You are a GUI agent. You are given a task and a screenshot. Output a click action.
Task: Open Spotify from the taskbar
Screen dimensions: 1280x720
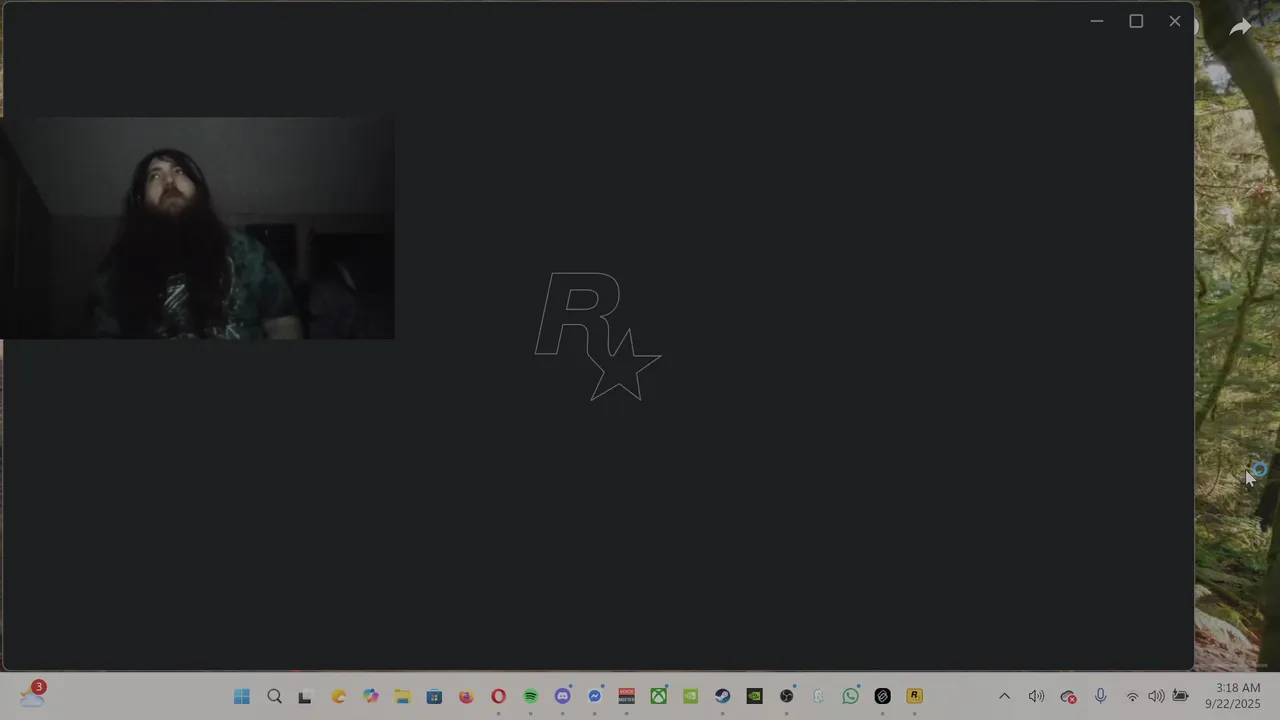530,696
